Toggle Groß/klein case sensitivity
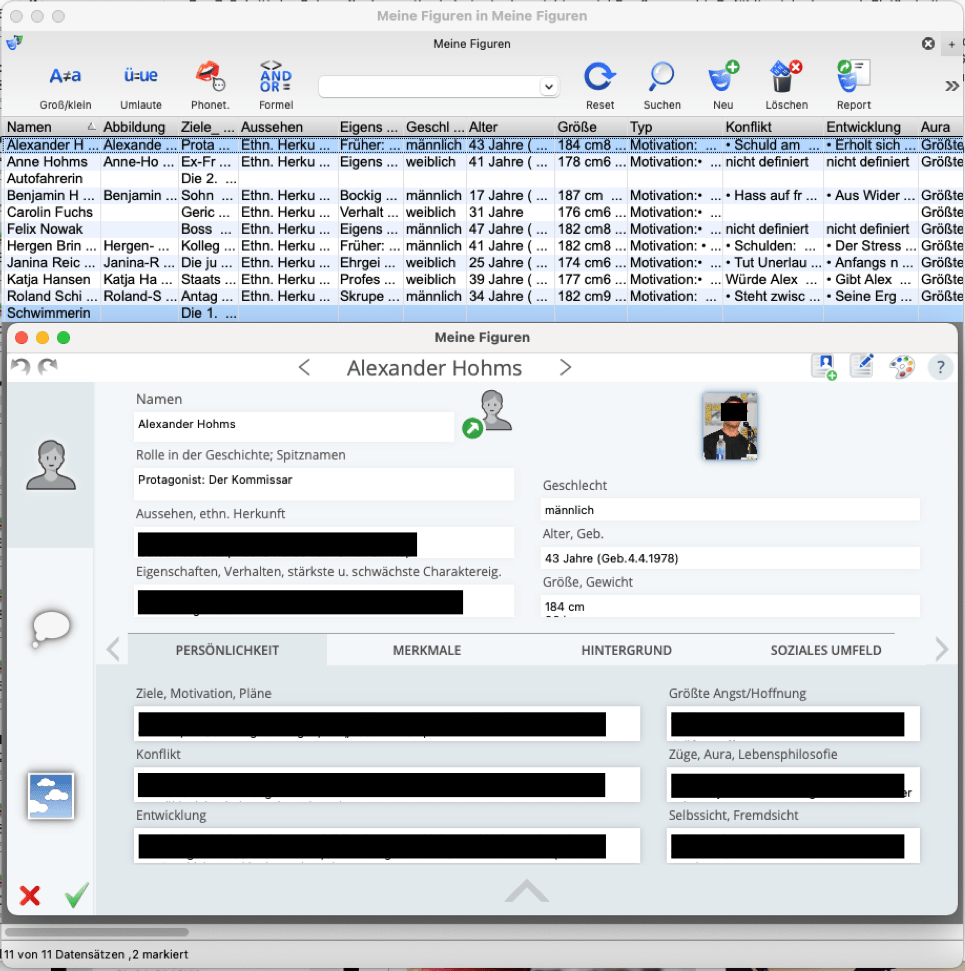The image size is (965, 971). point(65,77)
